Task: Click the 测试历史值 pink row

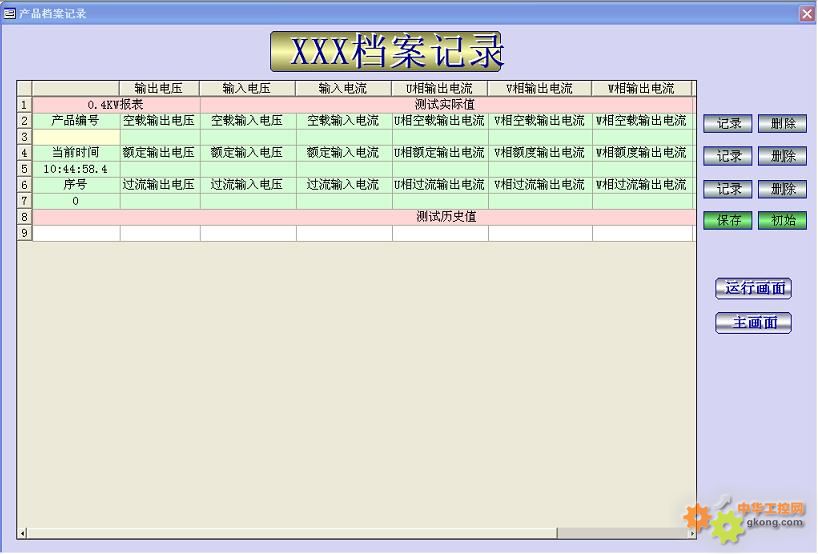Action: pos(445,217)
